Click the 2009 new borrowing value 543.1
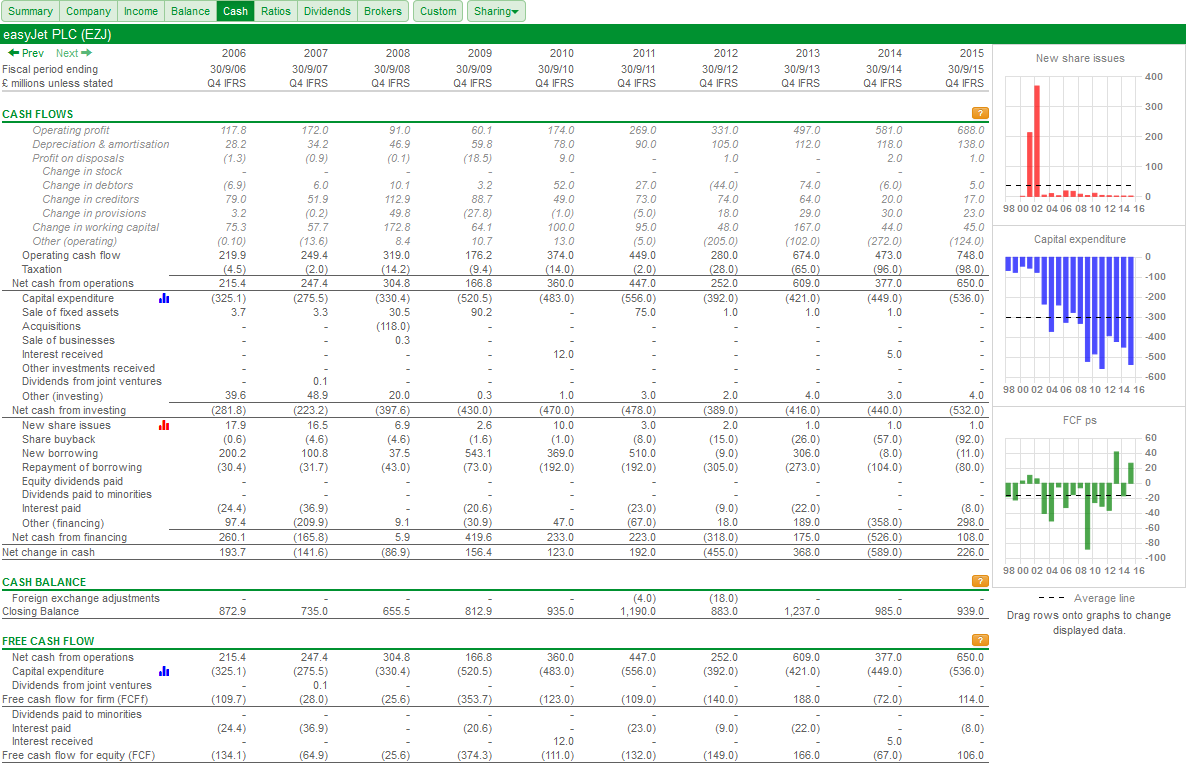Viewport: 1186px width, 765px height. [x=478, y=453]
